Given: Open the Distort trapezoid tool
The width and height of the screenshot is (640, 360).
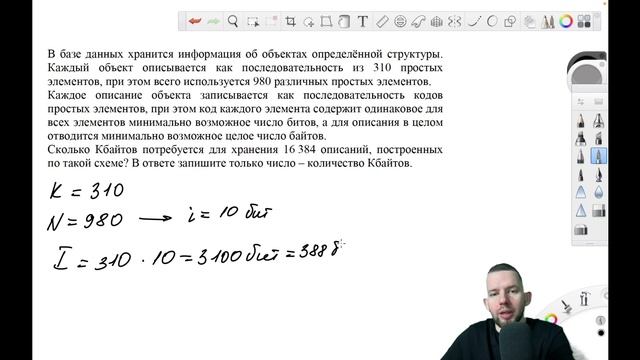Looking at the screenshot, I should click(x=326, y=21).
